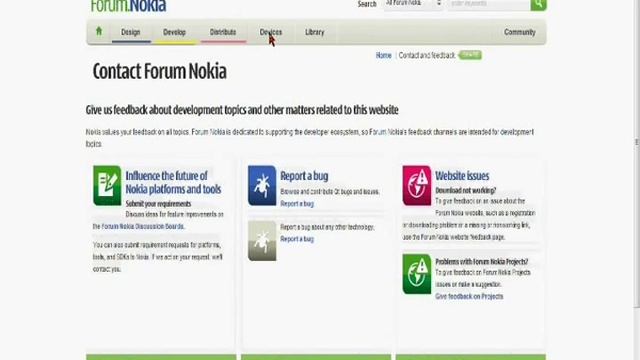640x360 pixels.
Task: Click the green badge beside Contact and feedback
Action: (470, 55)
